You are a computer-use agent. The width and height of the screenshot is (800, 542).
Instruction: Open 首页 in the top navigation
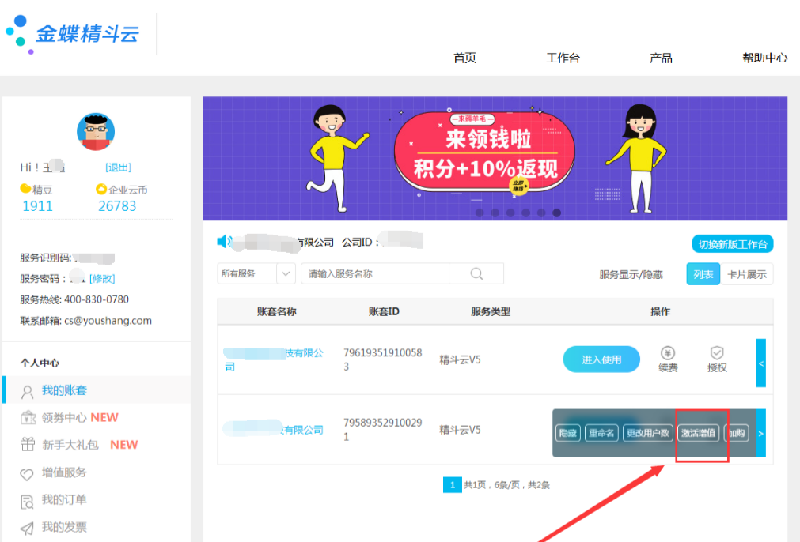point(464,58)
